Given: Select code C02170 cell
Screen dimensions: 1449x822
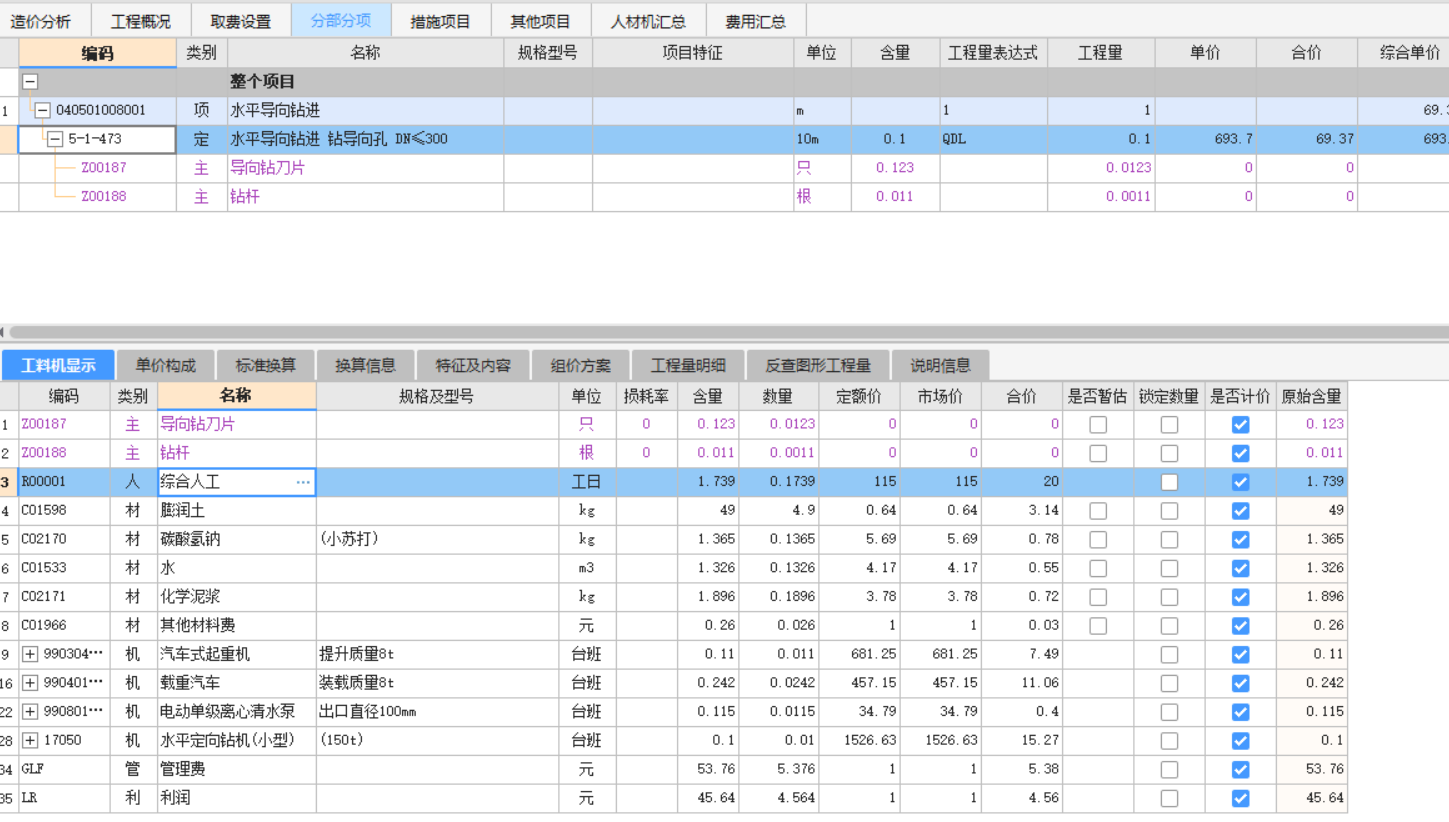Looking at the screenshot, I should pyautogui.click(x=64, y=540).
